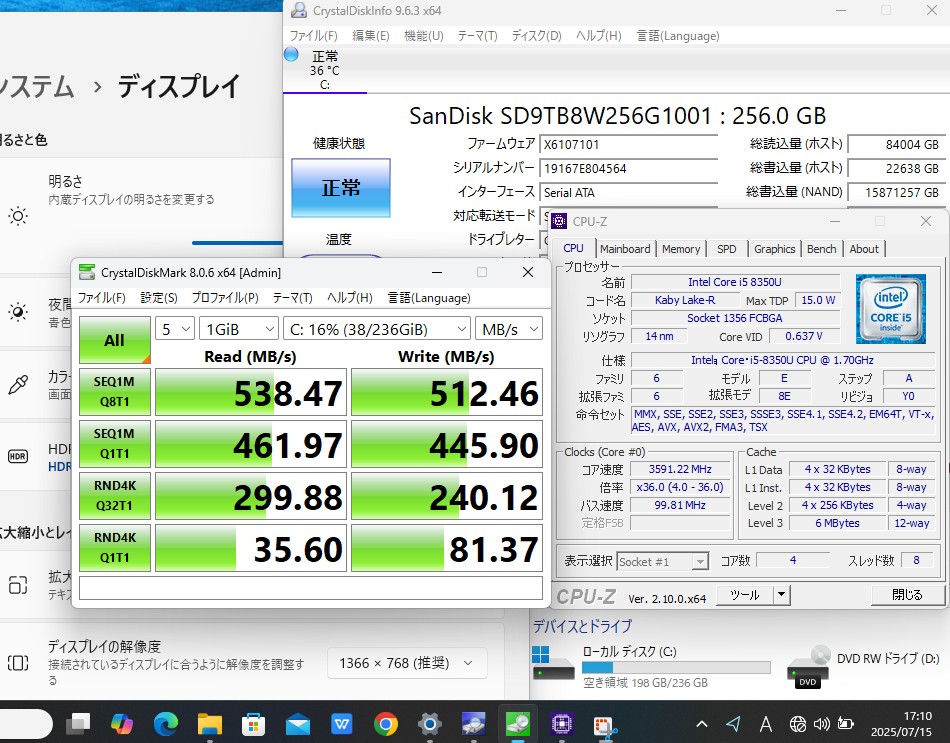Image resolution: width=950 pixels, height=743 pixels.
Task: Click the battery icon in the tray
Action: pos(845,724)
